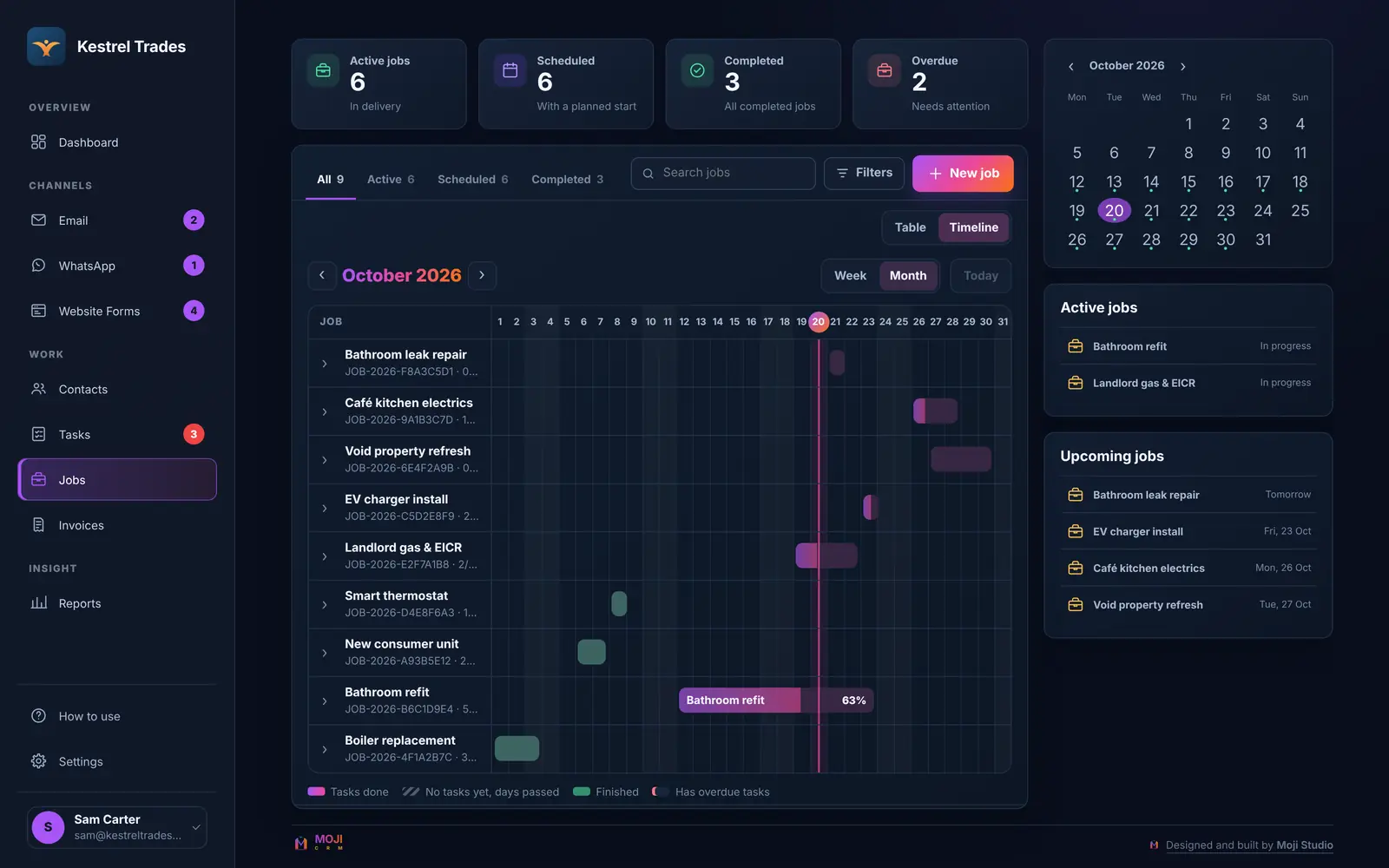The height and width of the screenshot is (868, 1389).
Task: Expand the Void property refresh row
Action: tap(325, 460)
